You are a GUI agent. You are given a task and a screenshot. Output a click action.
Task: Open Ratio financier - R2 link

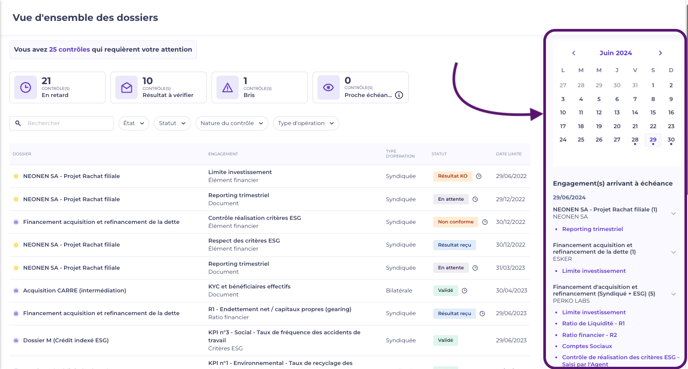pyautogui.click(x=589, y=335)
